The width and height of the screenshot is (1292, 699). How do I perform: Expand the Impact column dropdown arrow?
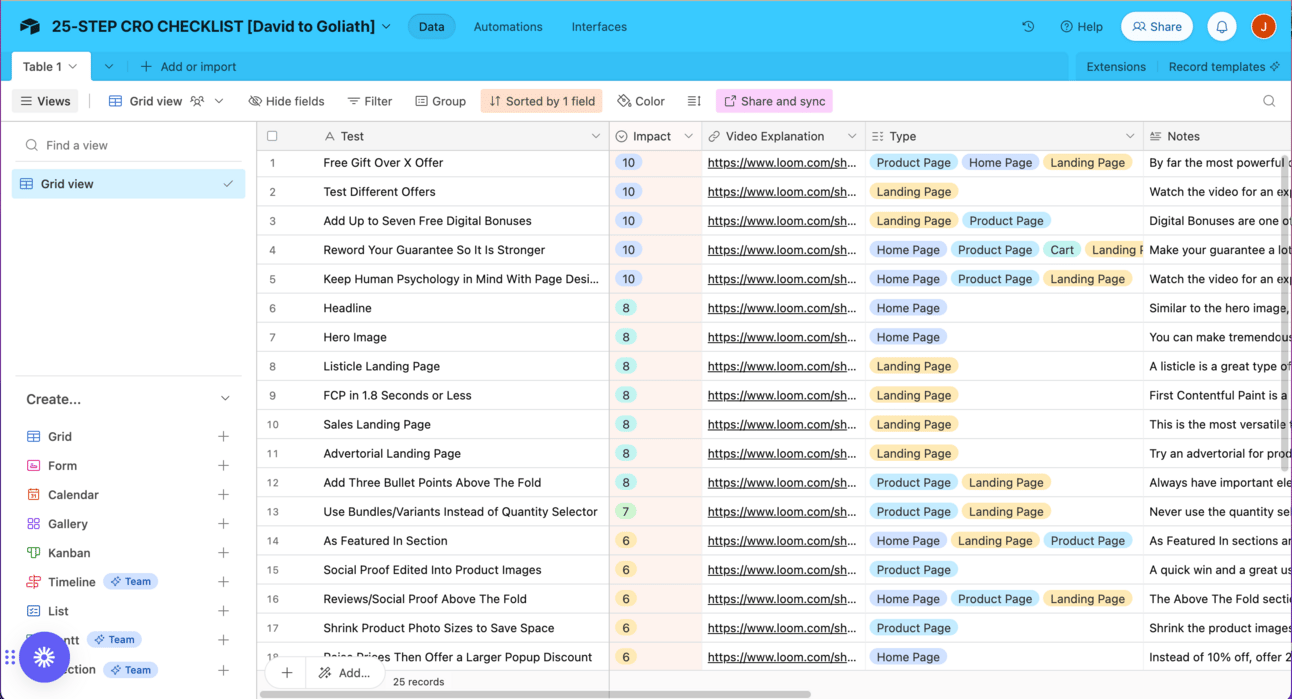tap(688, 136)
